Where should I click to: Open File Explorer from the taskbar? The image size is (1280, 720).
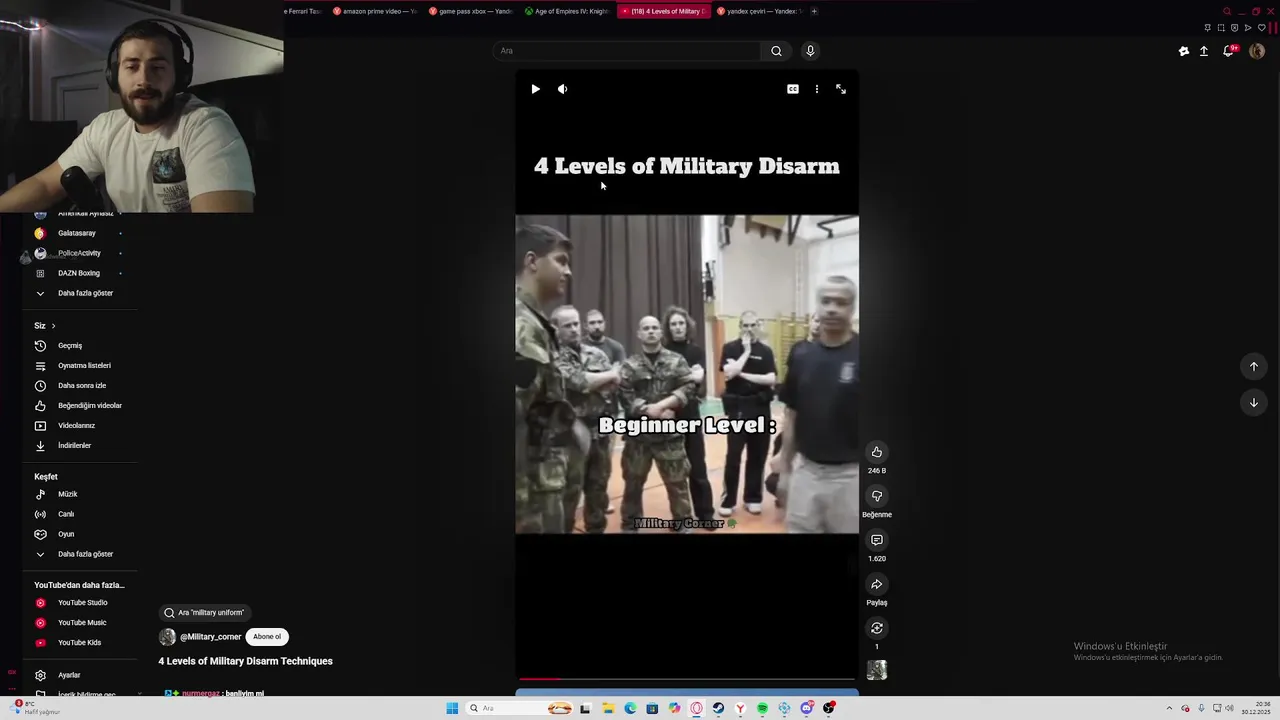point(607,708)
